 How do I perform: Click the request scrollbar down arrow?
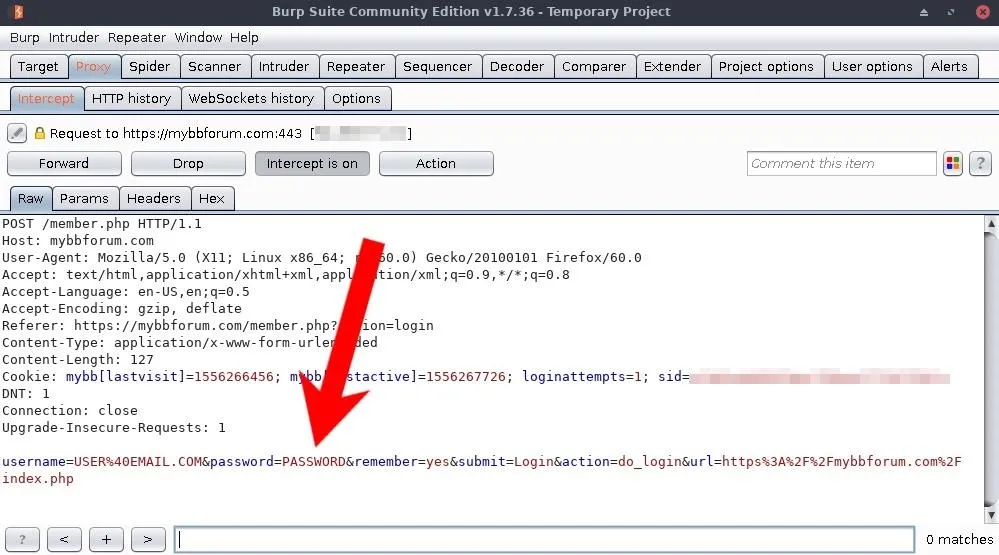[991, 514]
